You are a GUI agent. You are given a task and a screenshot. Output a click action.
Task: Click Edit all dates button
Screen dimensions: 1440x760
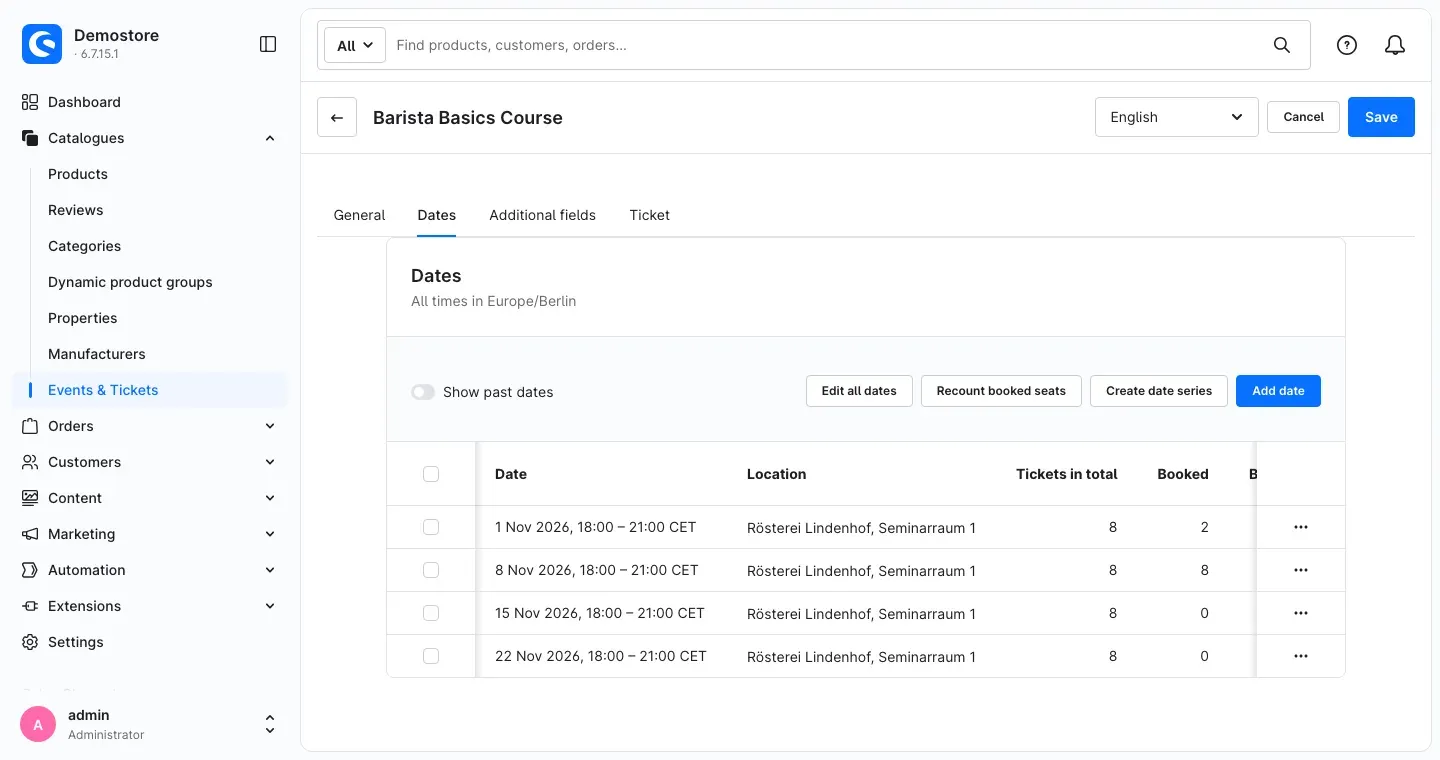[859, 391]
